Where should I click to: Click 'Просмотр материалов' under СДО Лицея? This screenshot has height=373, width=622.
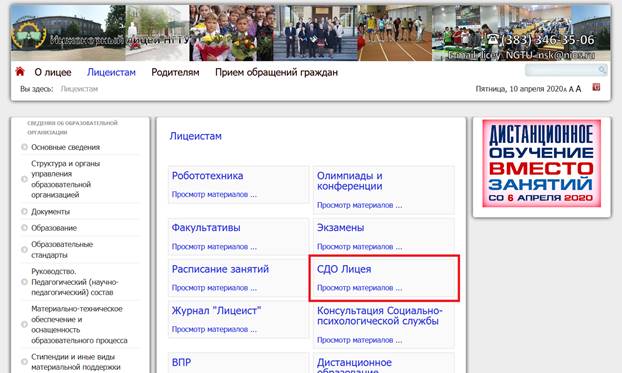tap(359, 288)
